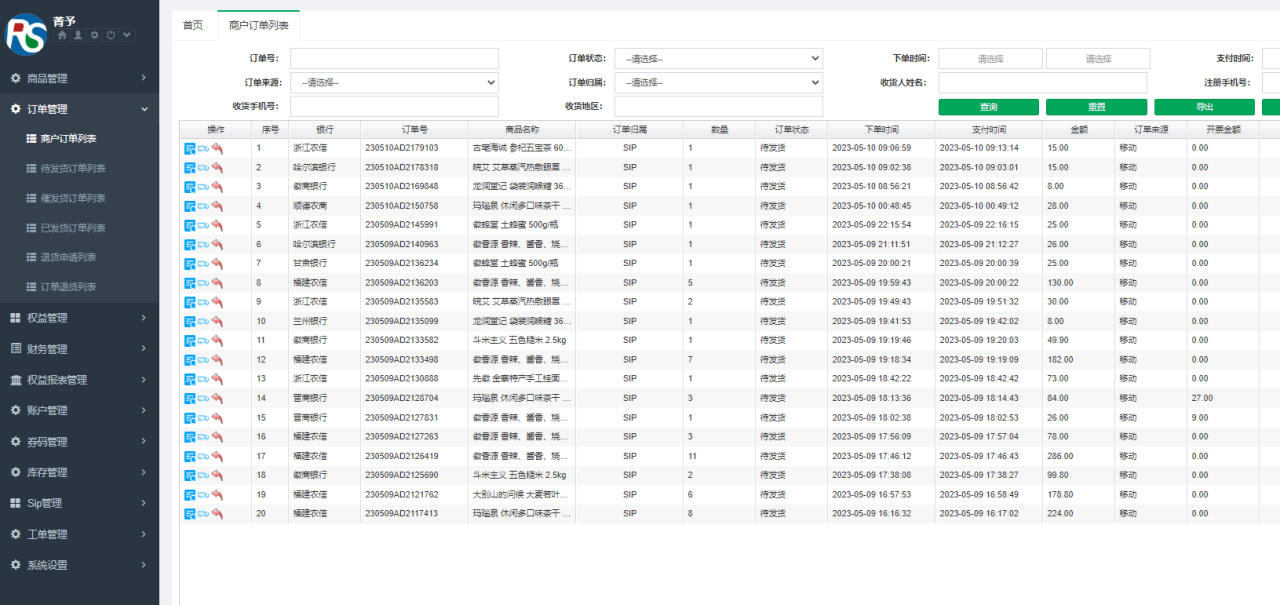Image resolution: width=1280 pixels, height=605 pixels.
Task: Click the 订单号 input field
Action: click(x=394, y=58)
